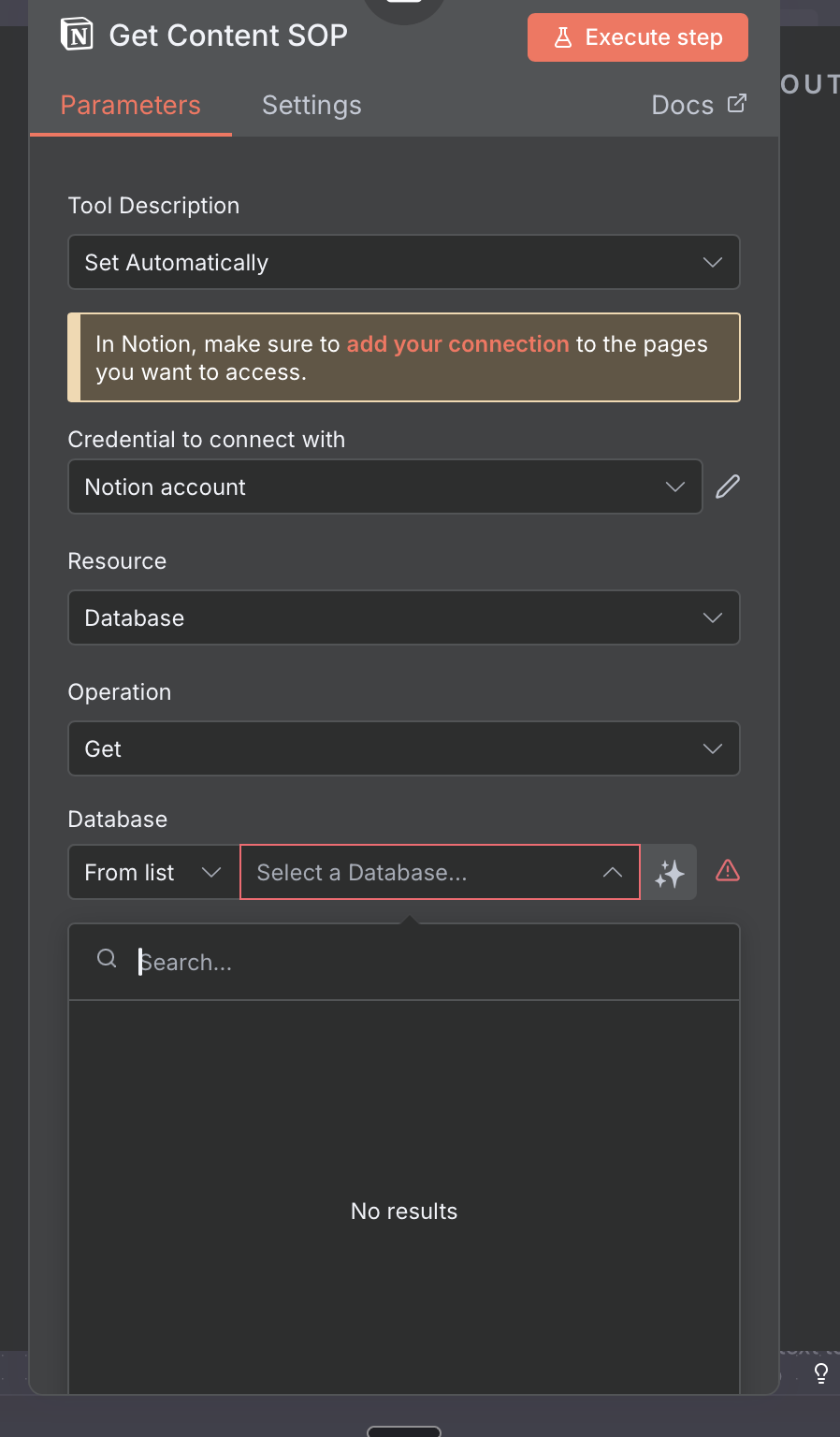Image resolution: width=840 pixels, height=1437 pixels.
Task: Click the red warning triangle icon
Action: 728,871
